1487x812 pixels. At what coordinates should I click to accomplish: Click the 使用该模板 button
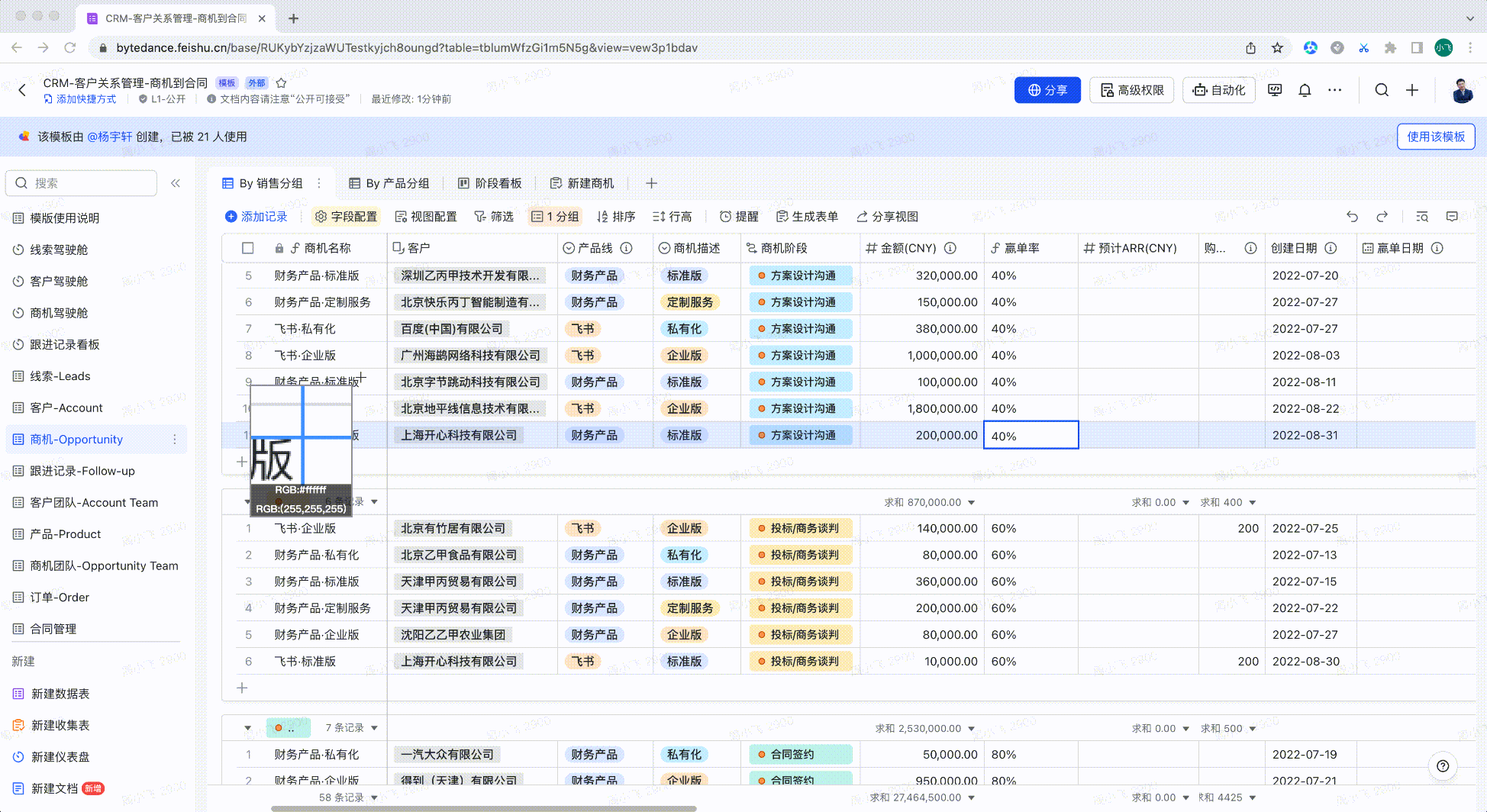pyautogui.click(x=1435, y=137)
